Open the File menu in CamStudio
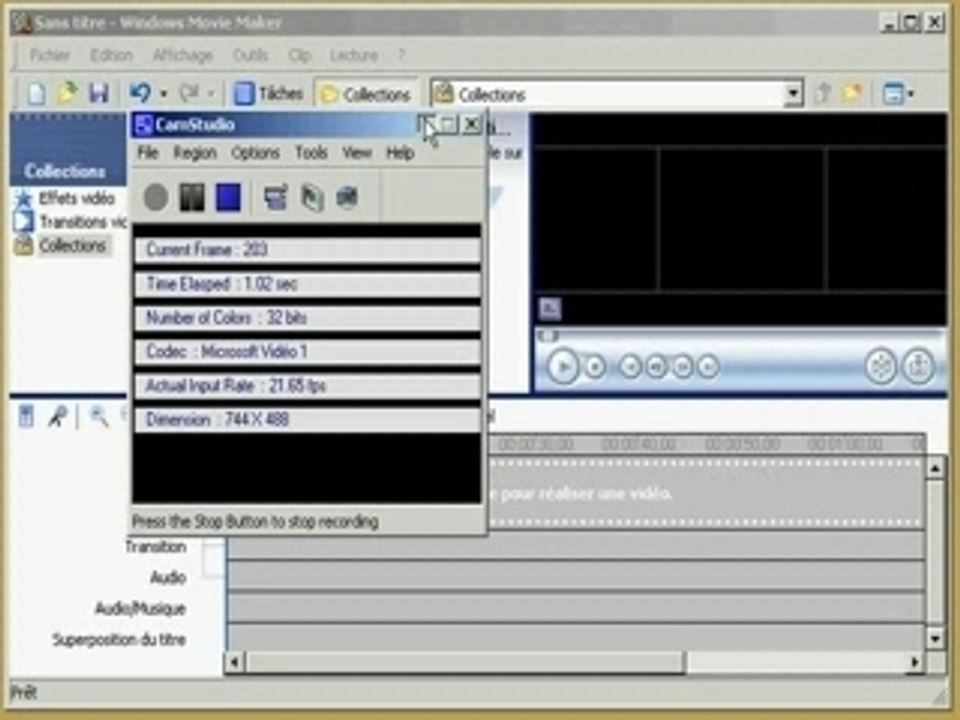Image resolution: width=960 pixels, height=720 pixels. tap(148, 152)
